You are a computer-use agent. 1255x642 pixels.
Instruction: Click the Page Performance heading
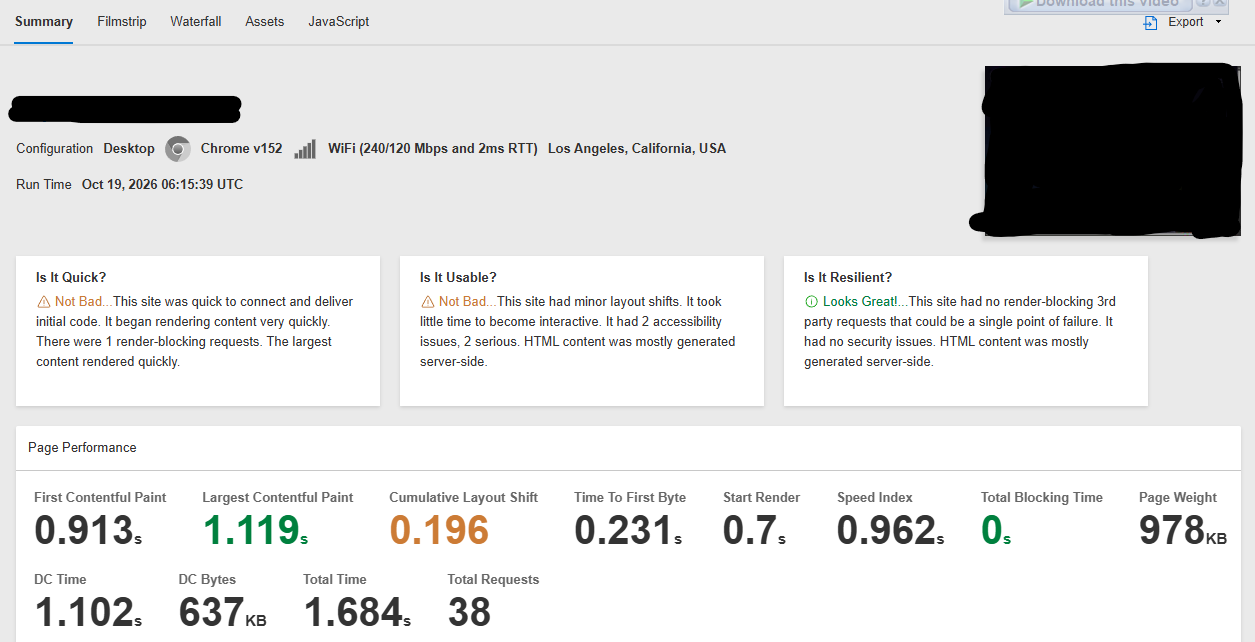(x=82, y=447)
